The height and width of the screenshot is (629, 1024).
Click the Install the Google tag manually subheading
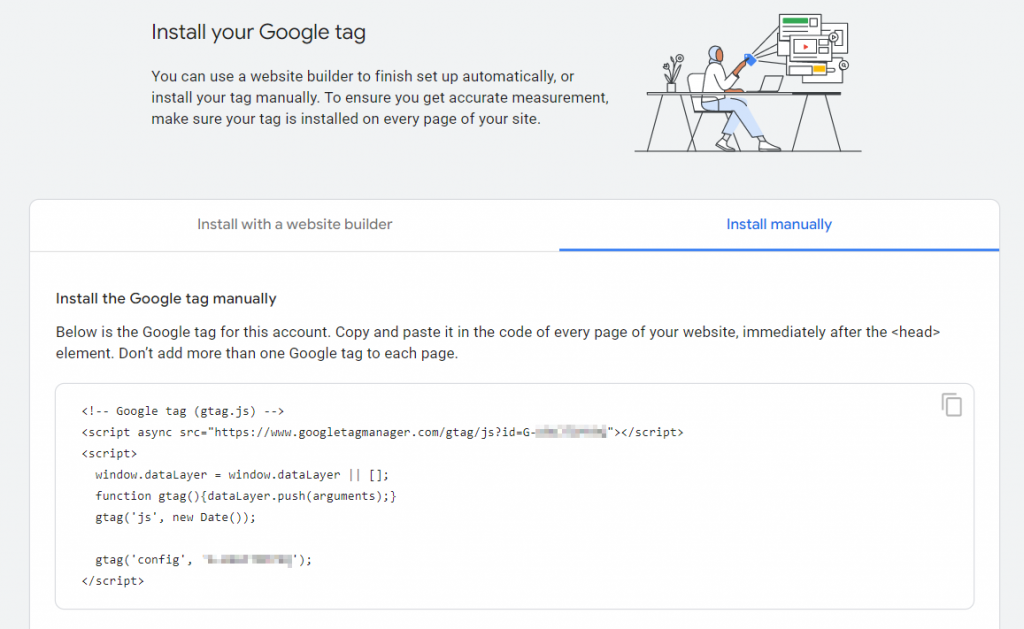tap(166, 298)
